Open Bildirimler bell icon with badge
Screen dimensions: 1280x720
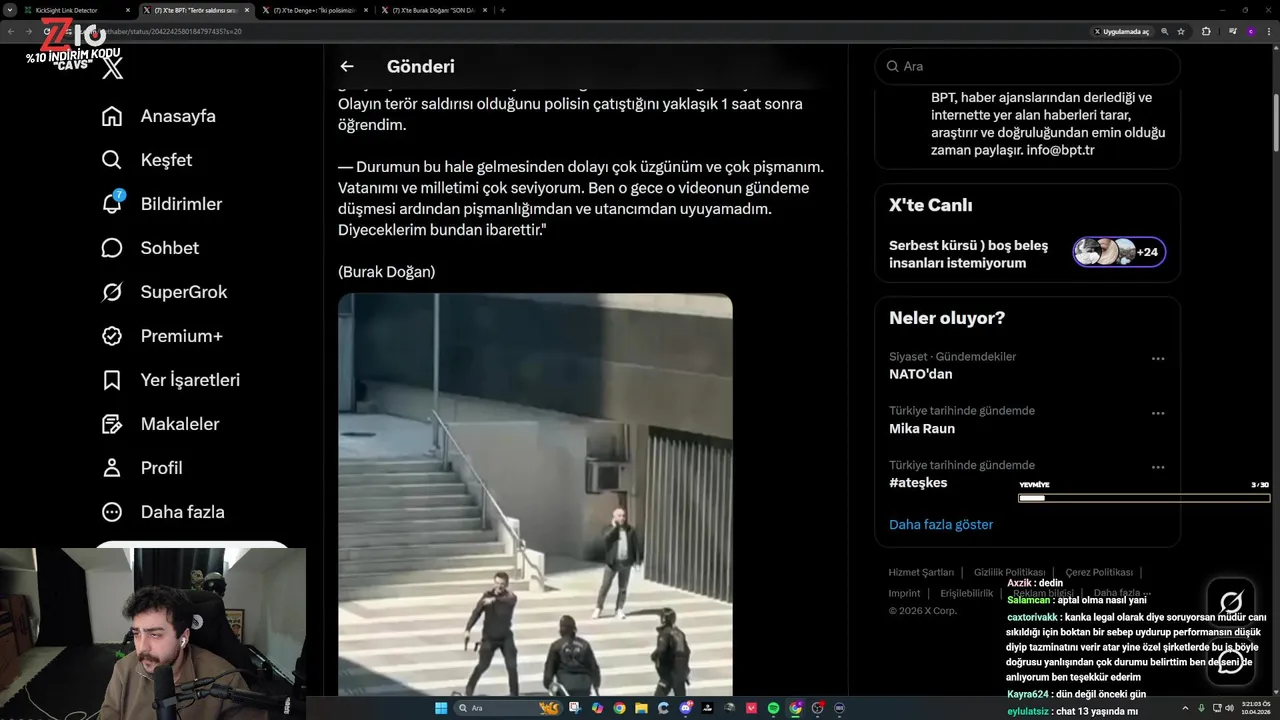coord(112,203)
